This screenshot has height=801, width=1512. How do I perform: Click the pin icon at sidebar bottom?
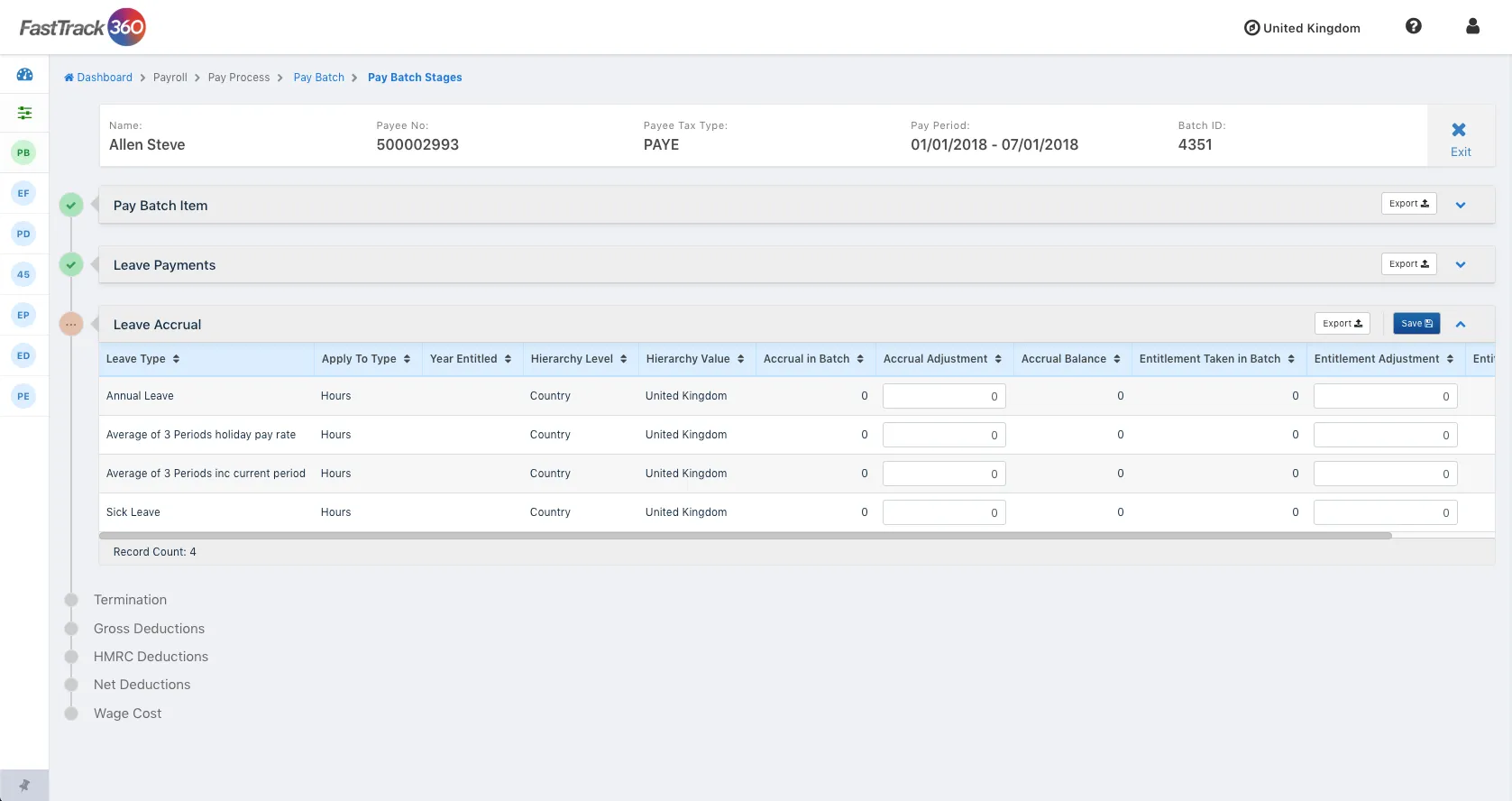[24, 785]
